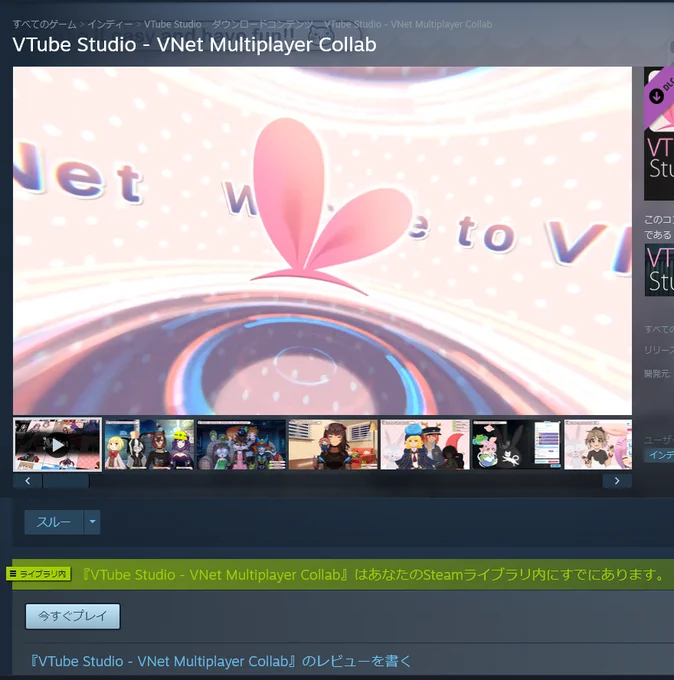Open the インディー breadcrumb link

pyautogui.click(x=110, y=24)
